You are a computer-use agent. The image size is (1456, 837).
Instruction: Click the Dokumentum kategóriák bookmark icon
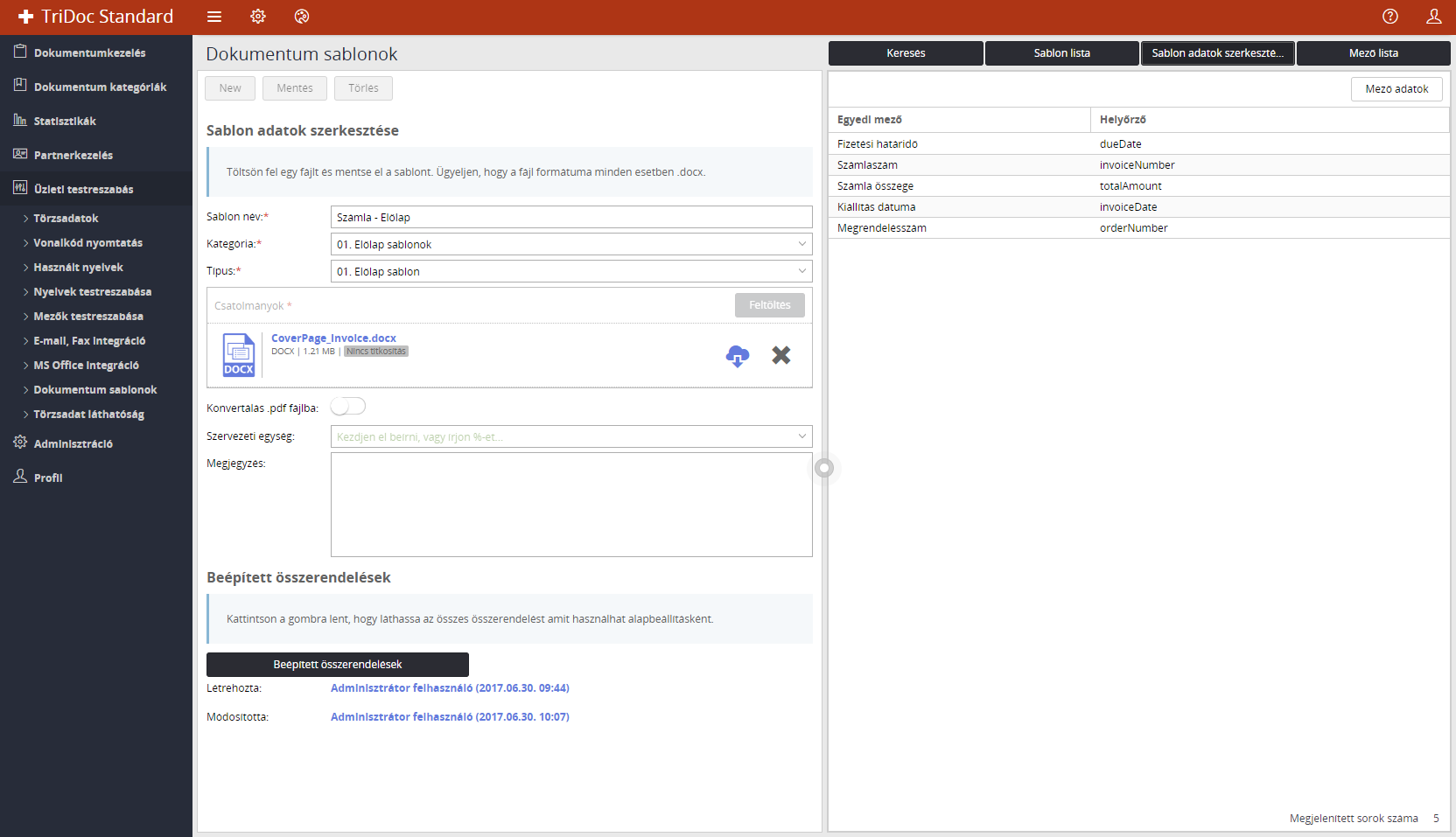pyautogui.click(x=20, y=86)
